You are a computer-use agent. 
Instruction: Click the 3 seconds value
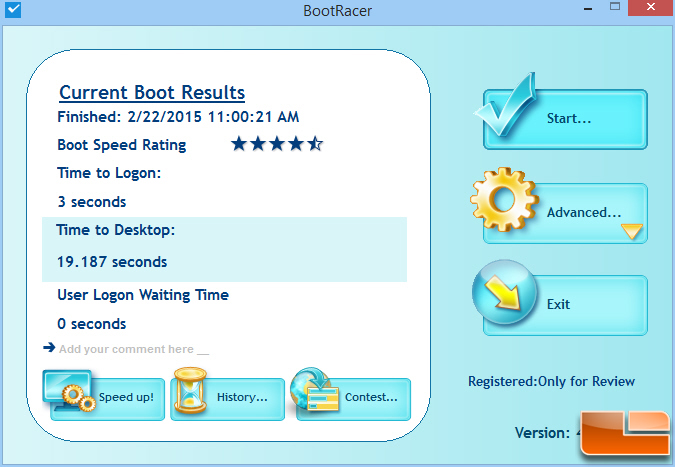pos(92,202)
